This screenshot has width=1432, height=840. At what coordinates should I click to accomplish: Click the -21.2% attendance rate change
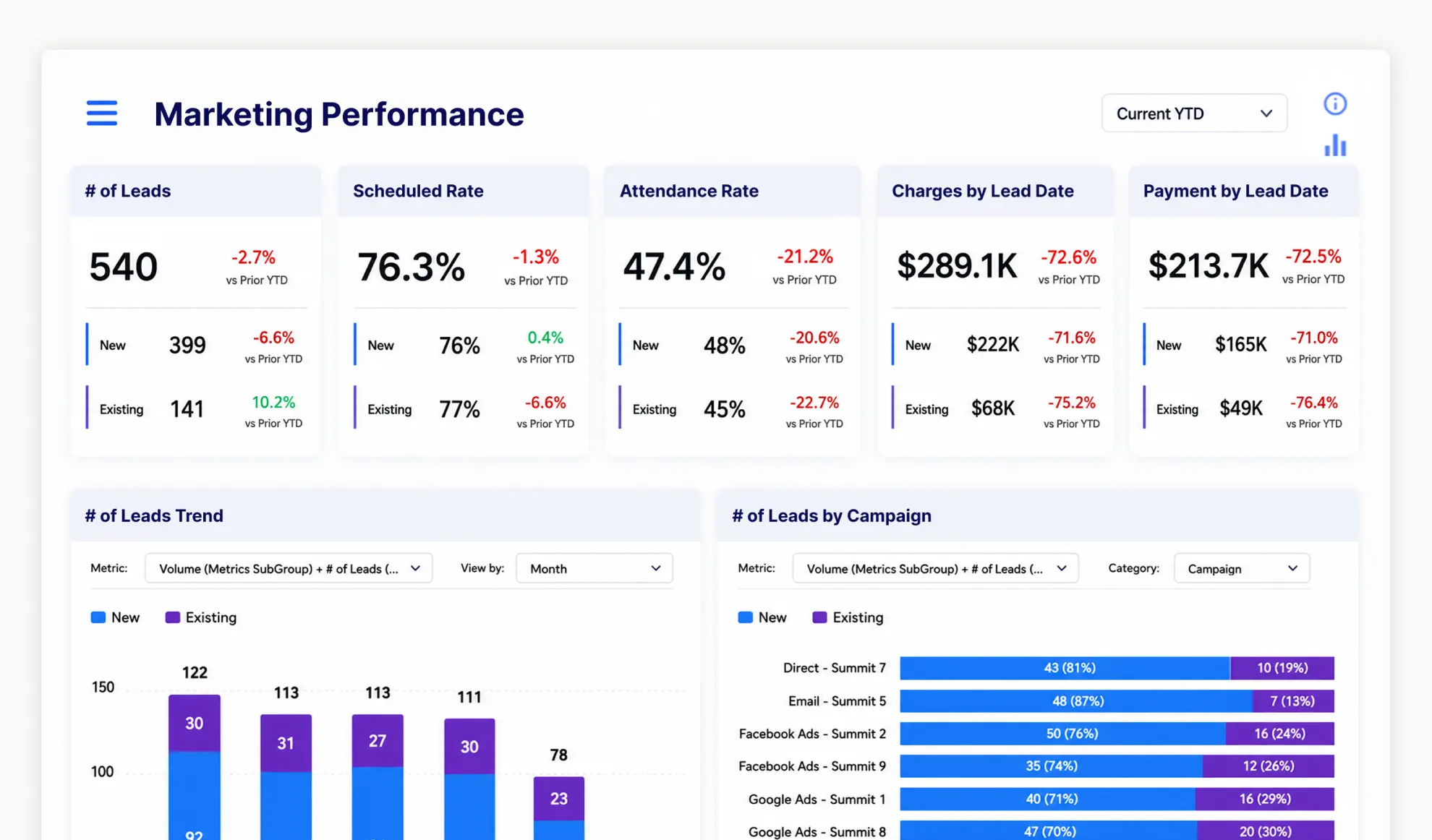[x=805, y=257]
